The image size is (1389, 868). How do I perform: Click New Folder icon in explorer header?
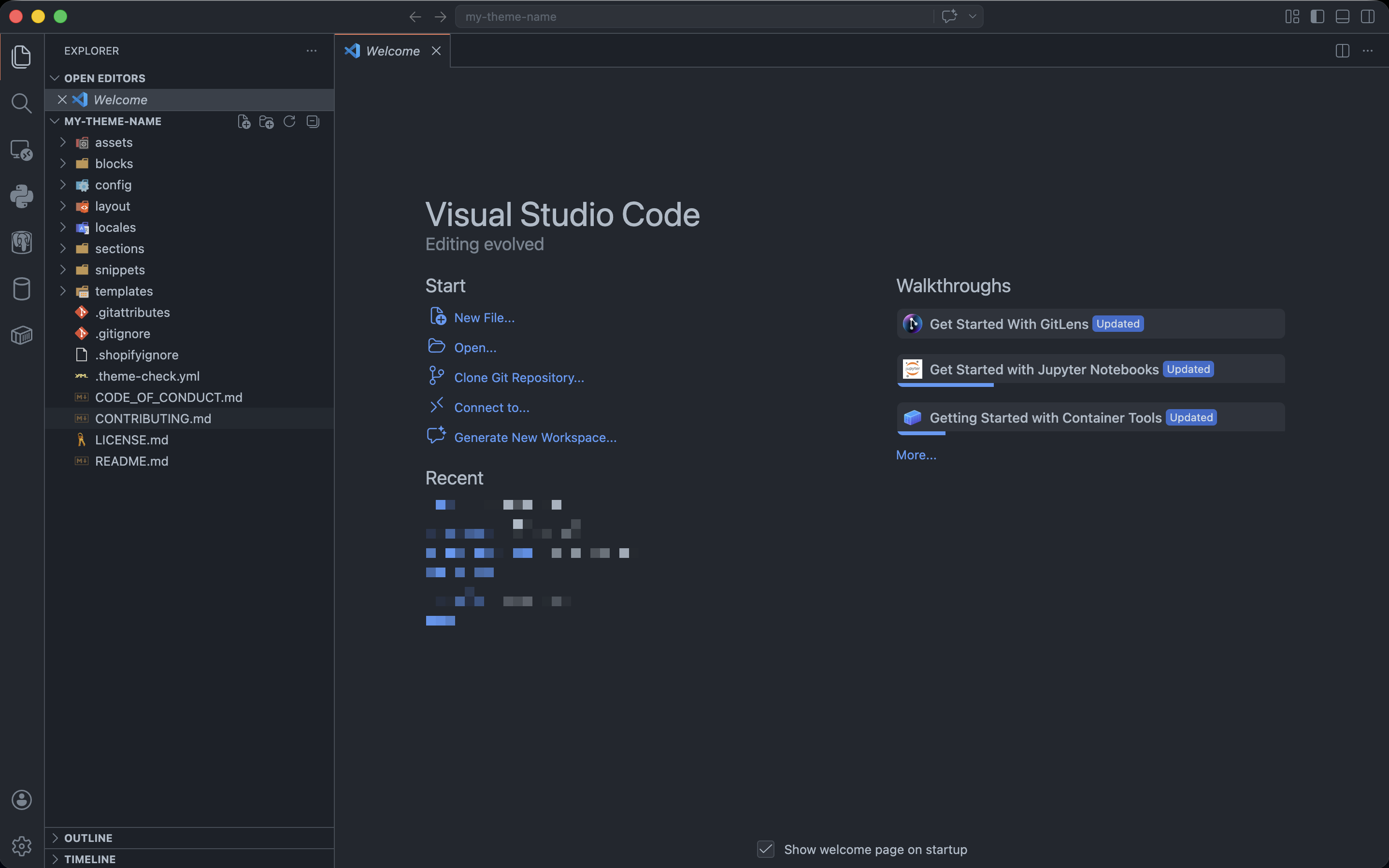266,122
